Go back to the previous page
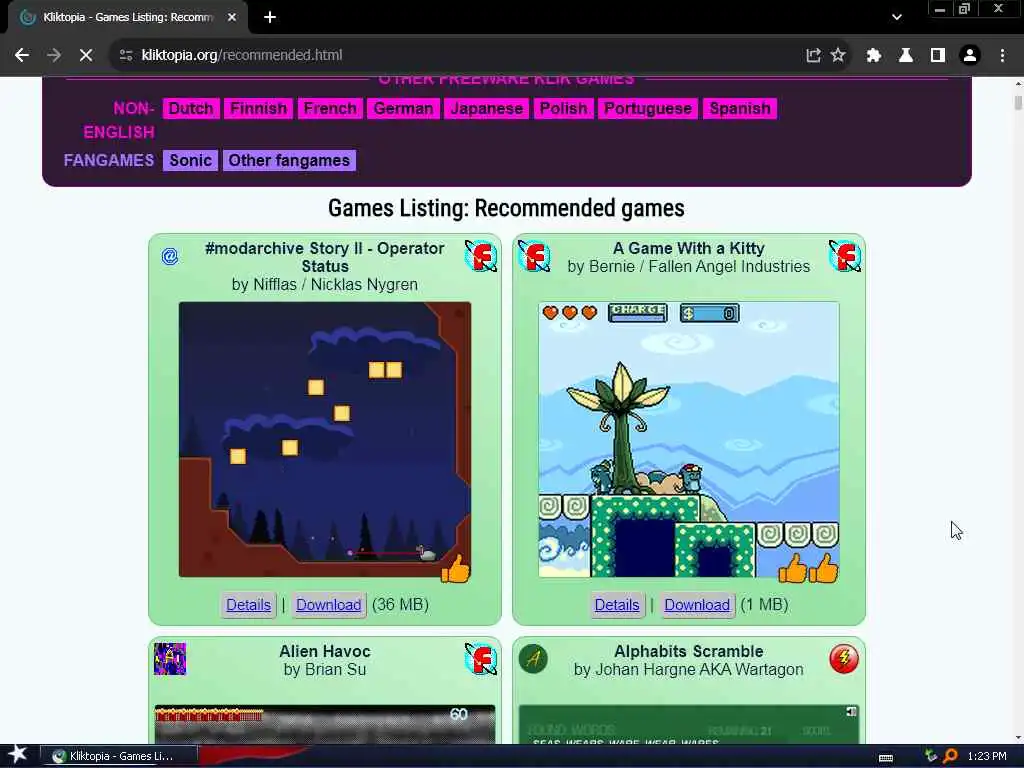1024x768 pixels. (x=22, y=56)
